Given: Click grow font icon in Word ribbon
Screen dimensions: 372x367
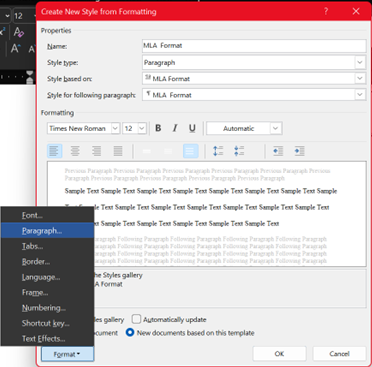Looking at the screenshot, I should point(15,49).
